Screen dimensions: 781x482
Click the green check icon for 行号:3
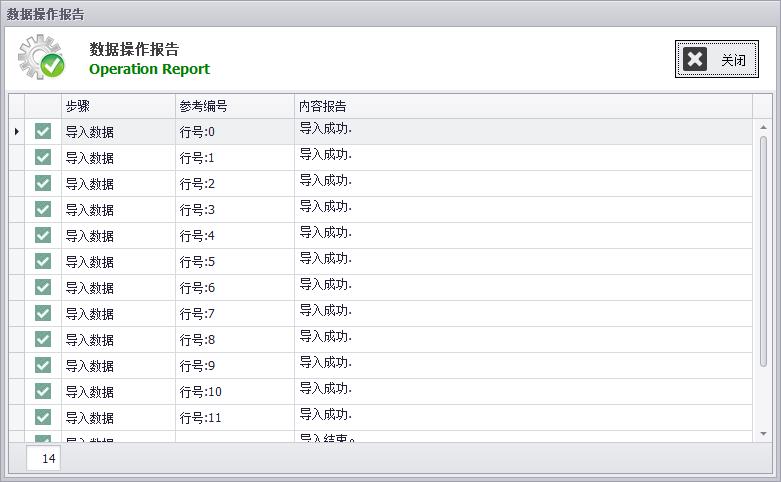point(43,209)
